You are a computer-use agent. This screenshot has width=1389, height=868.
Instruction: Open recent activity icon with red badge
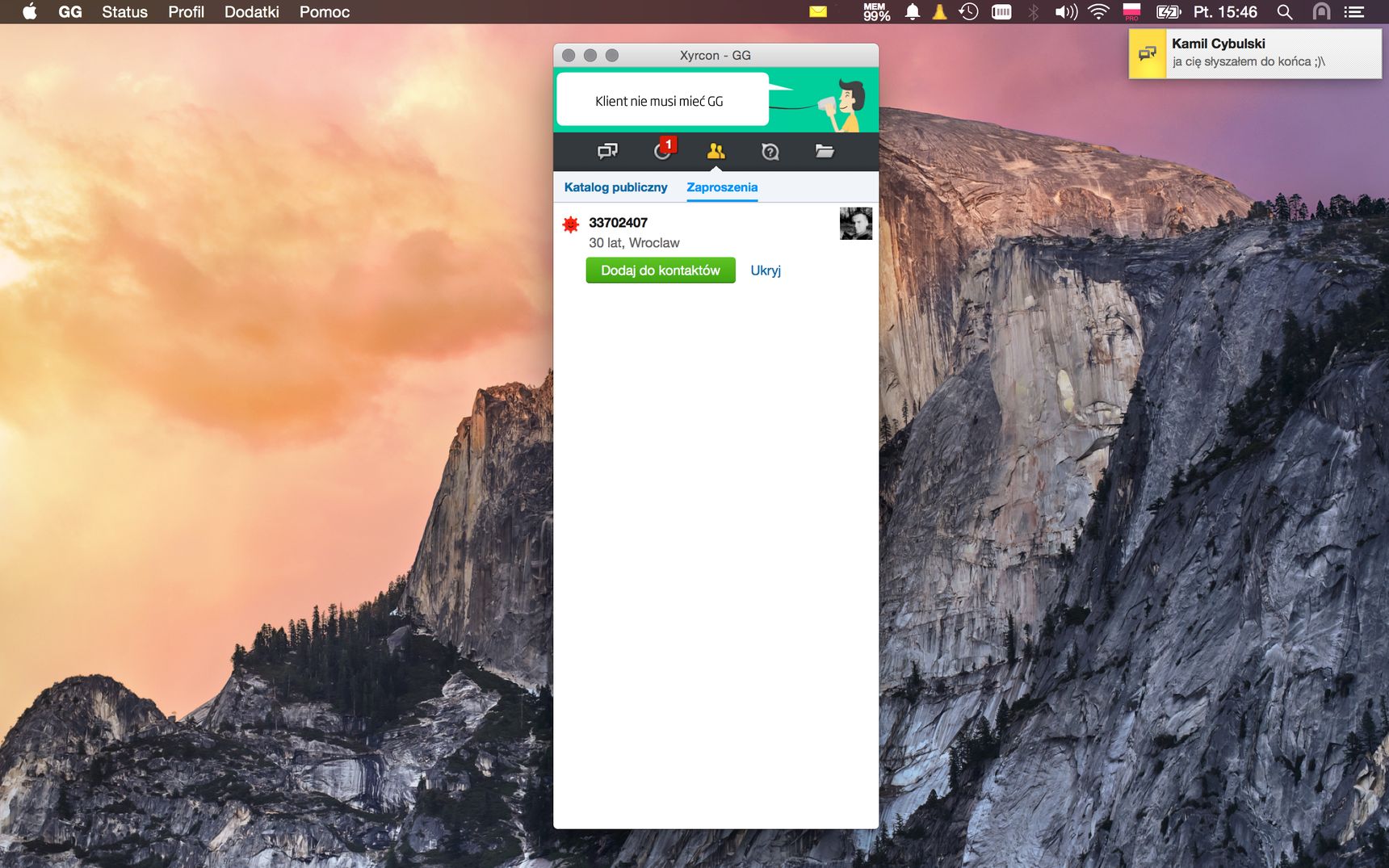point(664,149)
